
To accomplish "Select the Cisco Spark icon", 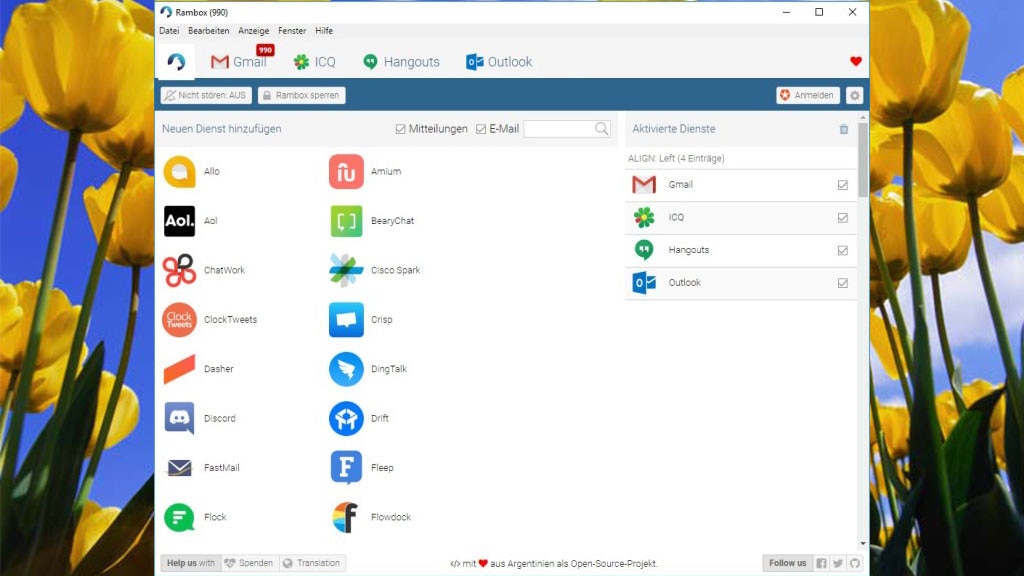I will (x=346, y=270).
